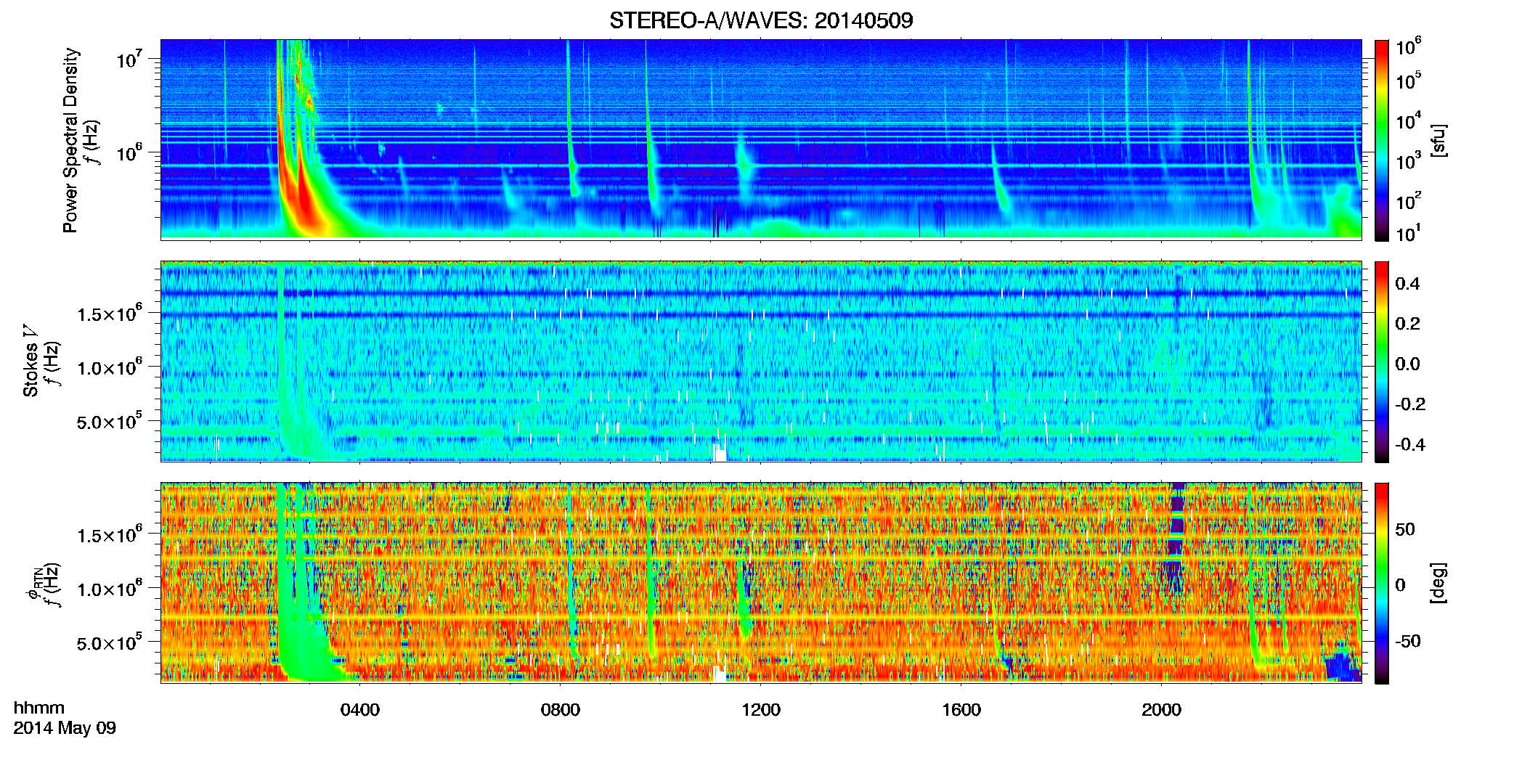Click the Power Spectral Density axis label
This screenshot has width=1522, height=784.
pos(70,140)
